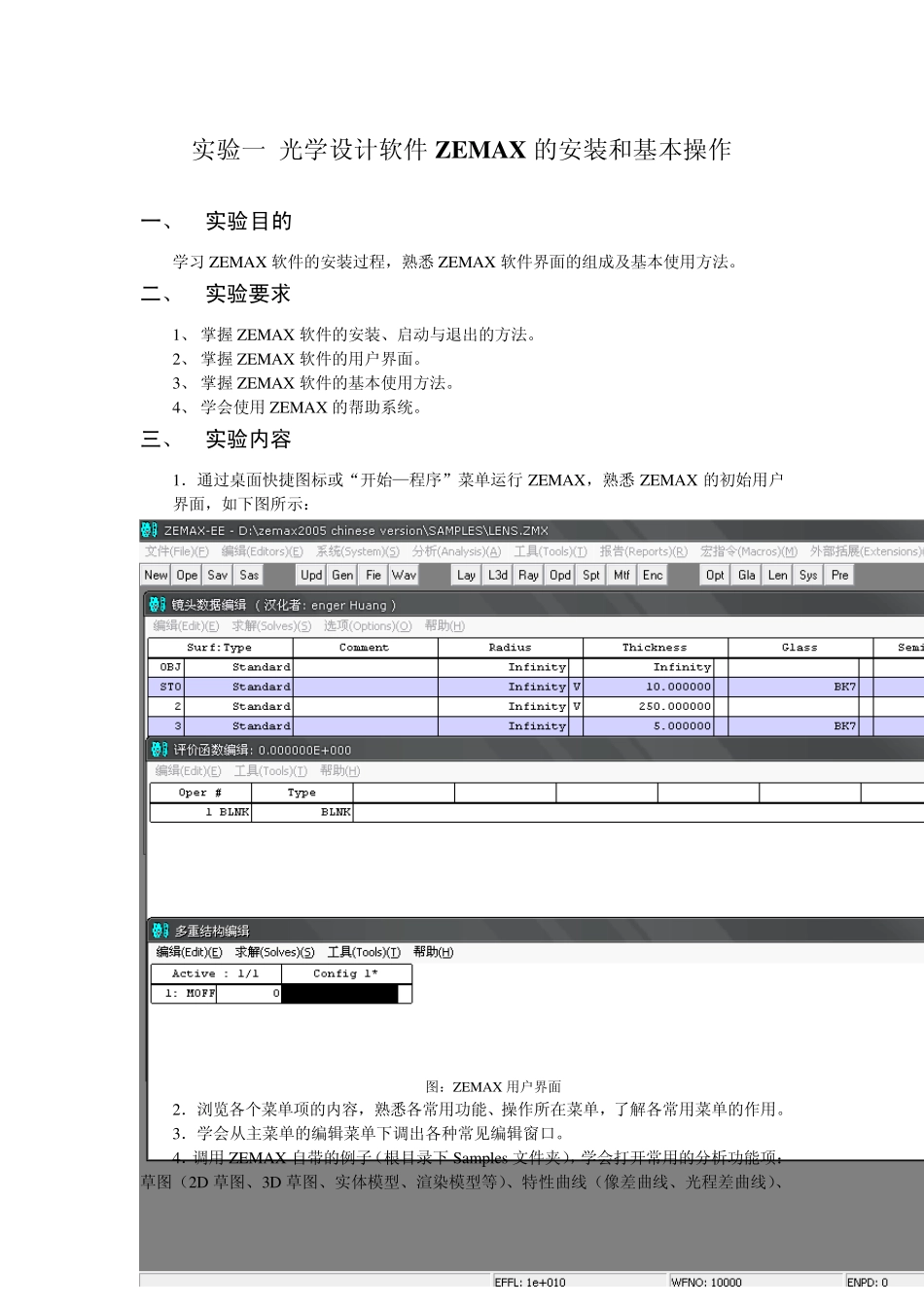924x1307 pixels.
Task: Click the multi-configuration editor window icon
Action: pyautogui.click(x=160, y=931)
